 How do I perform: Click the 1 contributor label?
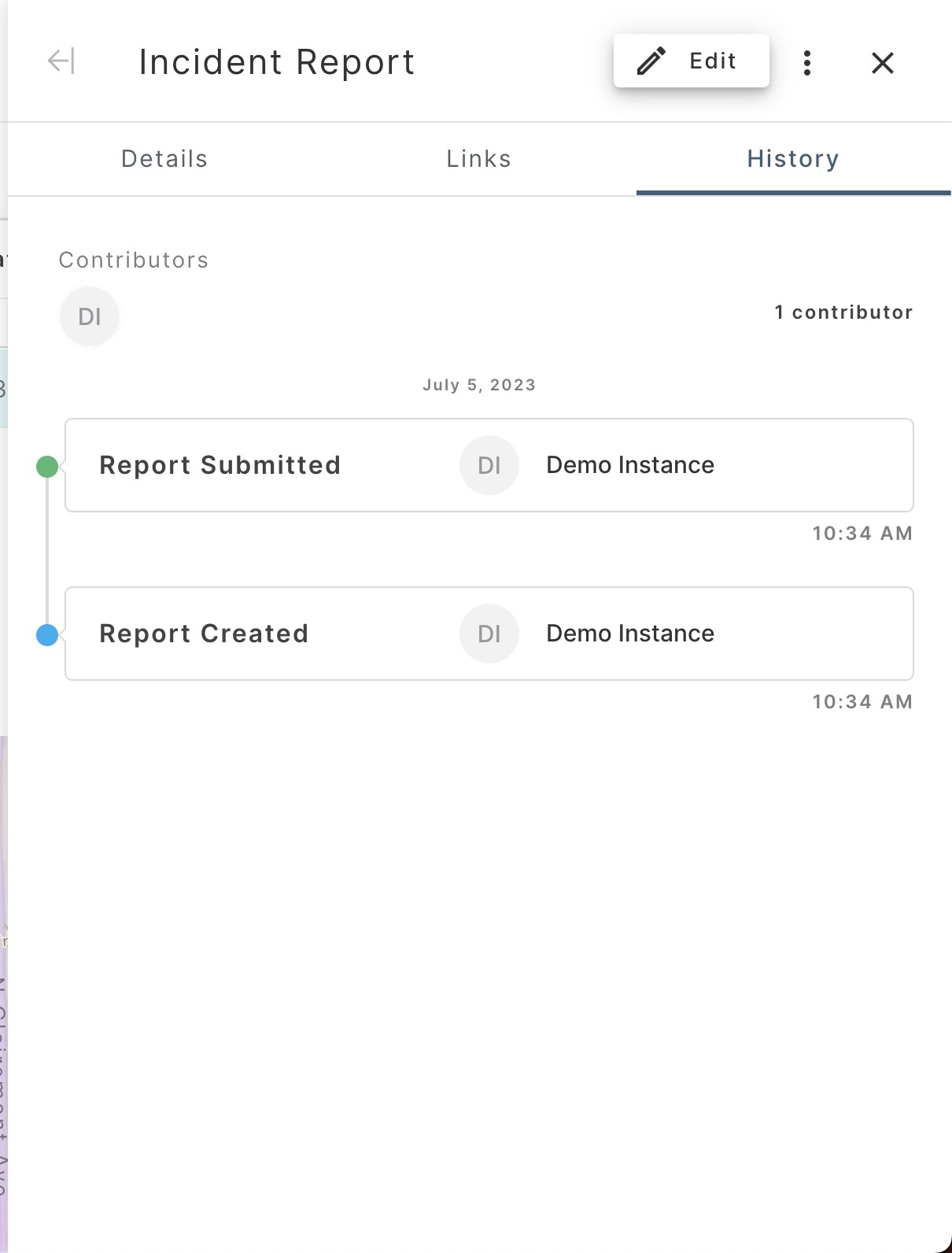coord(843,312)
